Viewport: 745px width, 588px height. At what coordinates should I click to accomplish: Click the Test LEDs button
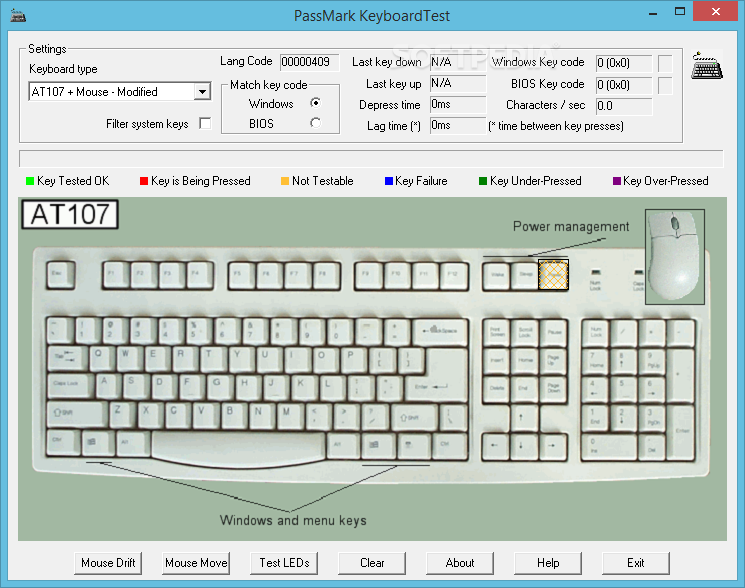point(284,563)
